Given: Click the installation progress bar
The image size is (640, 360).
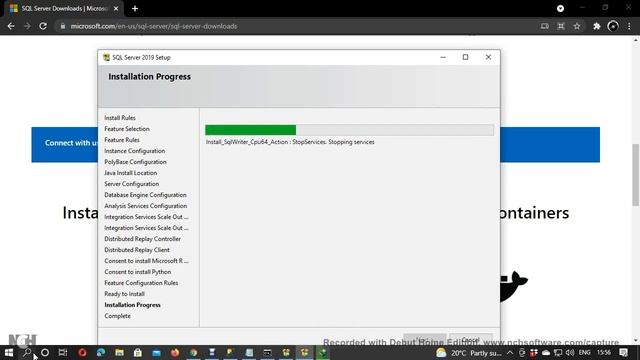Looking at the screenshot, I should point(349,130).
